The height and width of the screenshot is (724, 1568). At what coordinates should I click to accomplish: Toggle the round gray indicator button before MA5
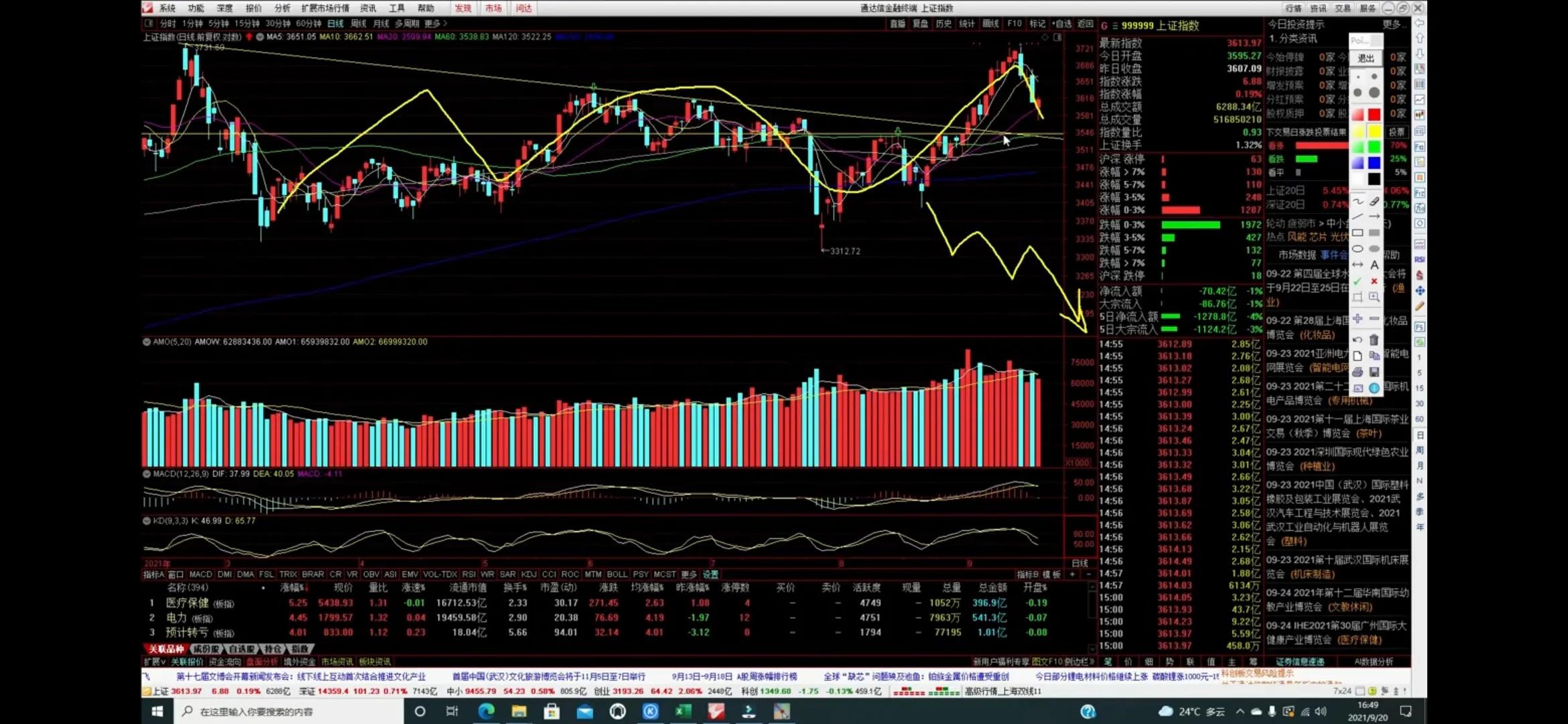pos(259,37)
